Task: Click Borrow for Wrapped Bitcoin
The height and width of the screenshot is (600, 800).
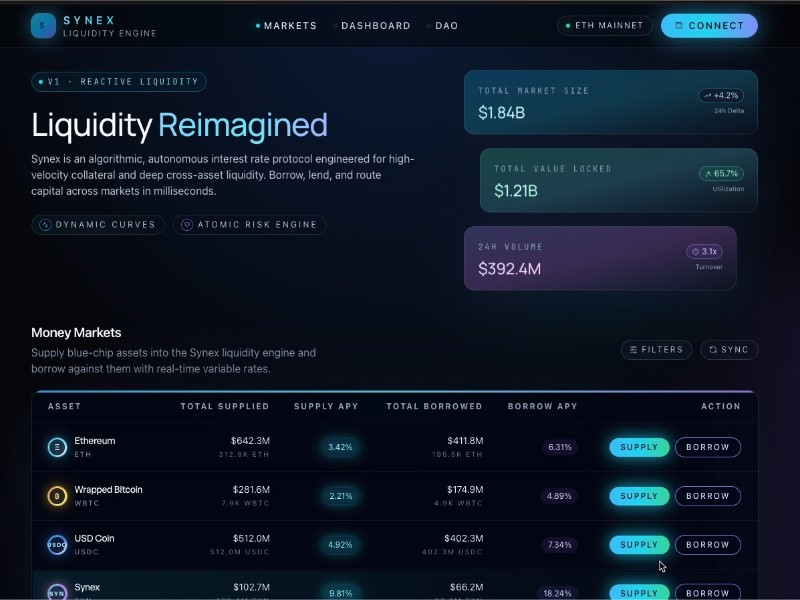Action: [707, 496]
